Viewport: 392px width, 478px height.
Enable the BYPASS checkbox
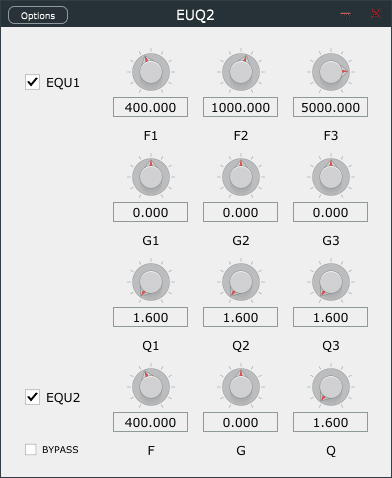tap(31, 449)
